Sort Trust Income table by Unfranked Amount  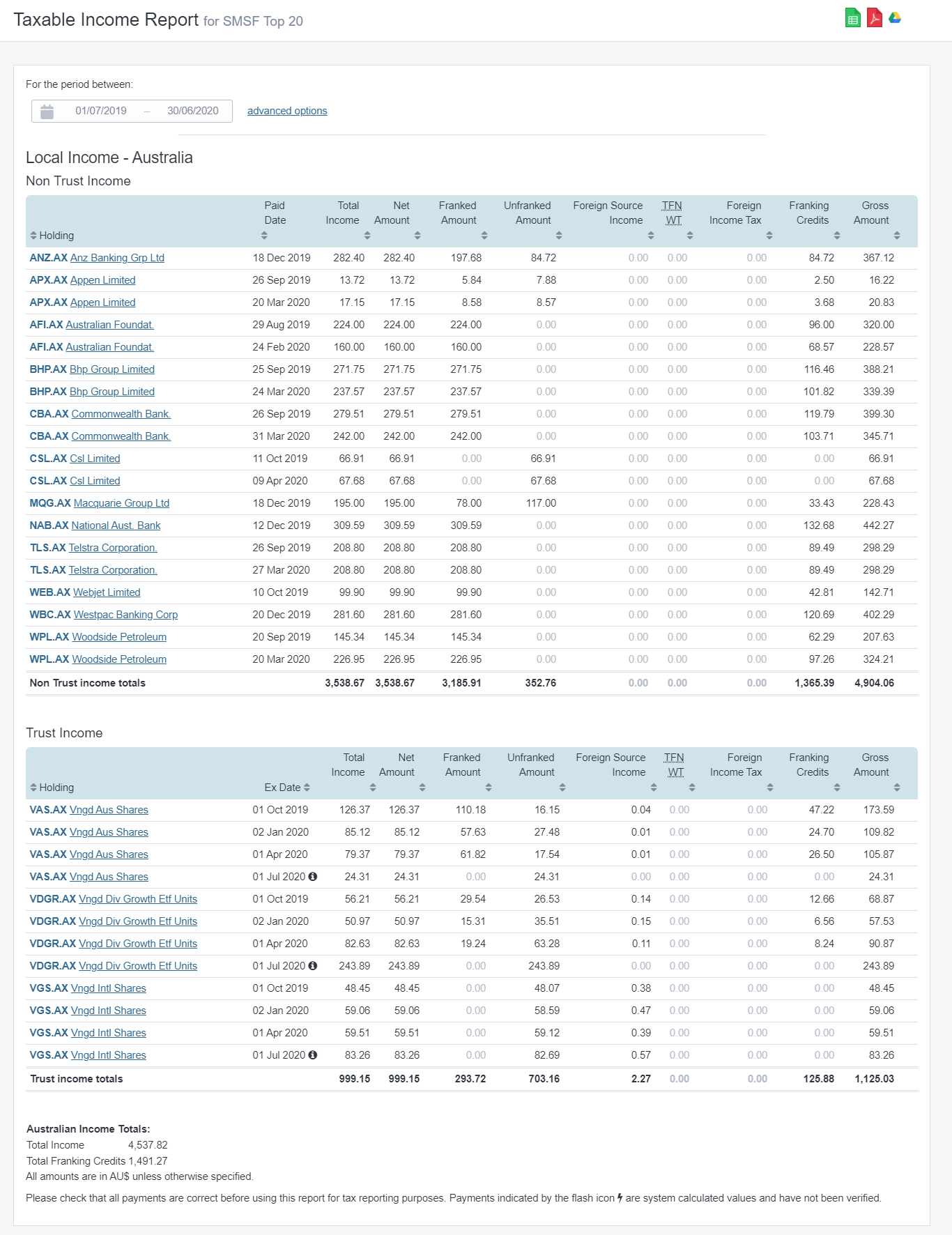click(562, 788)
